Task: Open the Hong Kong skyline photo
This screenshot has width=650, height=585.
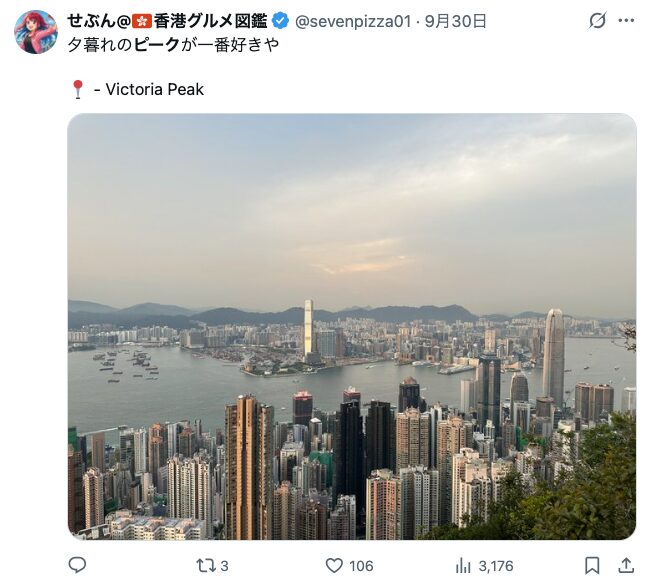Action: click(352, 327)
